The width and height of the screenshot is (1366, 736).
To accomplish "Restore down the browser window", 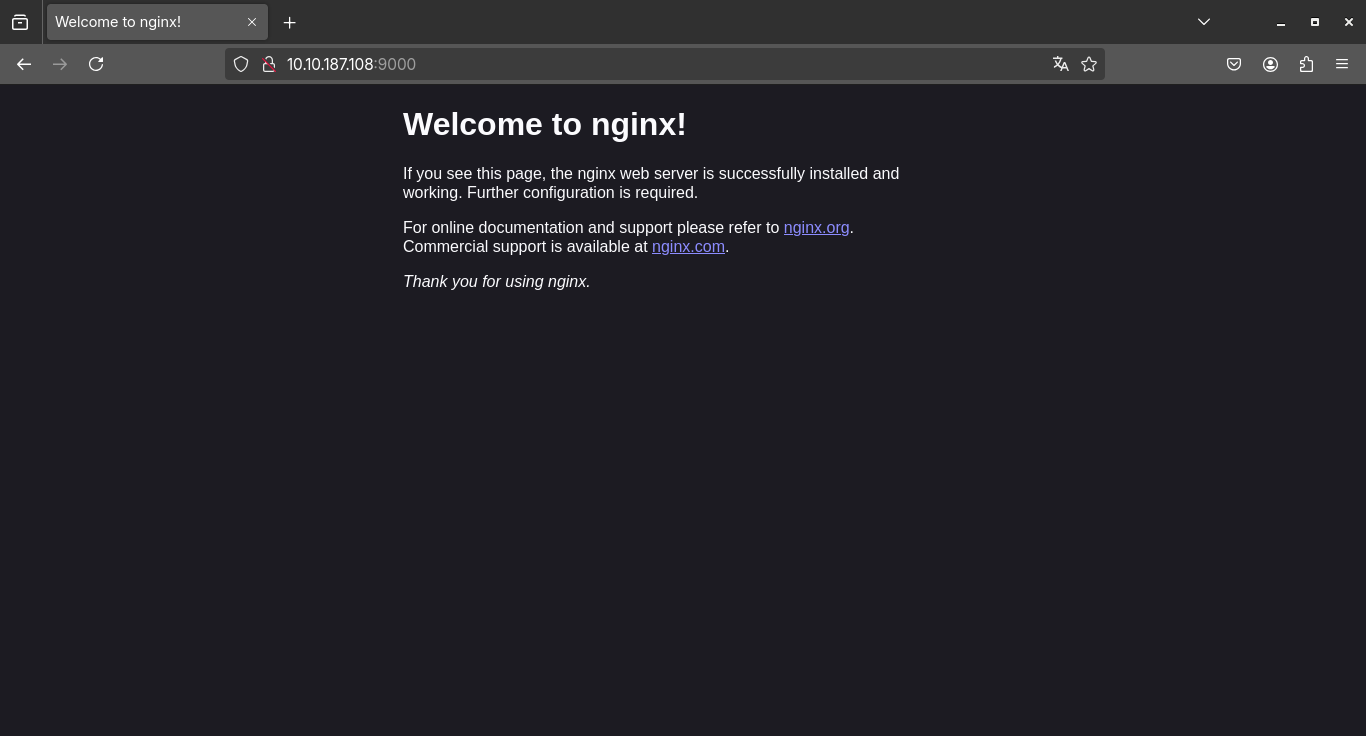I will click(1314, 22).
